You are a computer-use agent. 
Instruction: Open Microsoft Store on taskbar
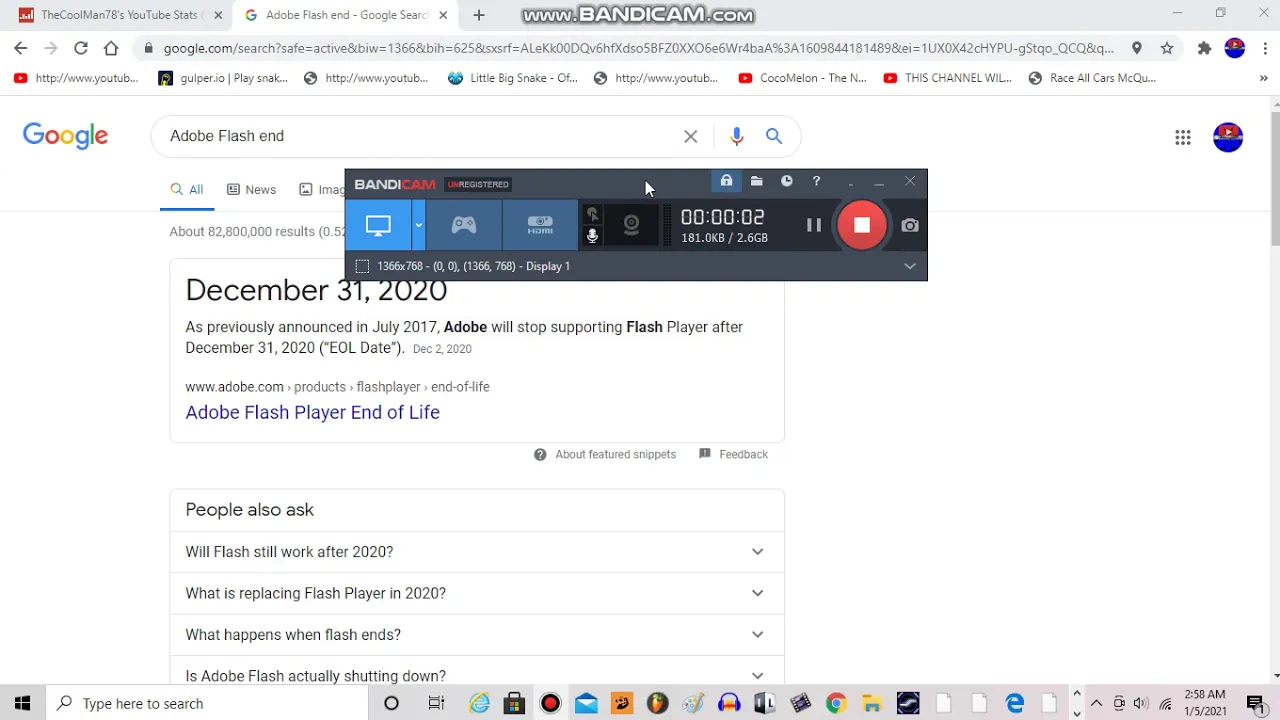pos(514,703)
